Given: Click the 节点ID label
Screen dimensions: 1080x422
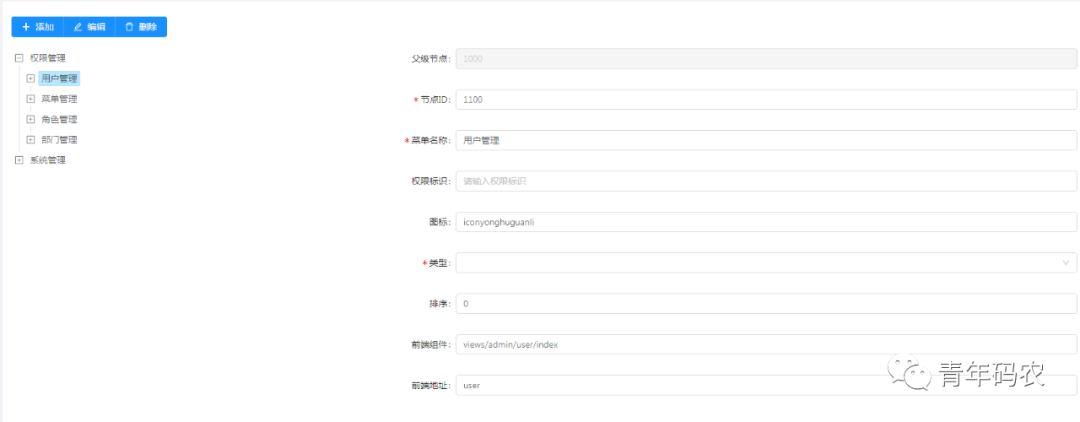Looking at the screenshot, I should (x=435, y=100).
